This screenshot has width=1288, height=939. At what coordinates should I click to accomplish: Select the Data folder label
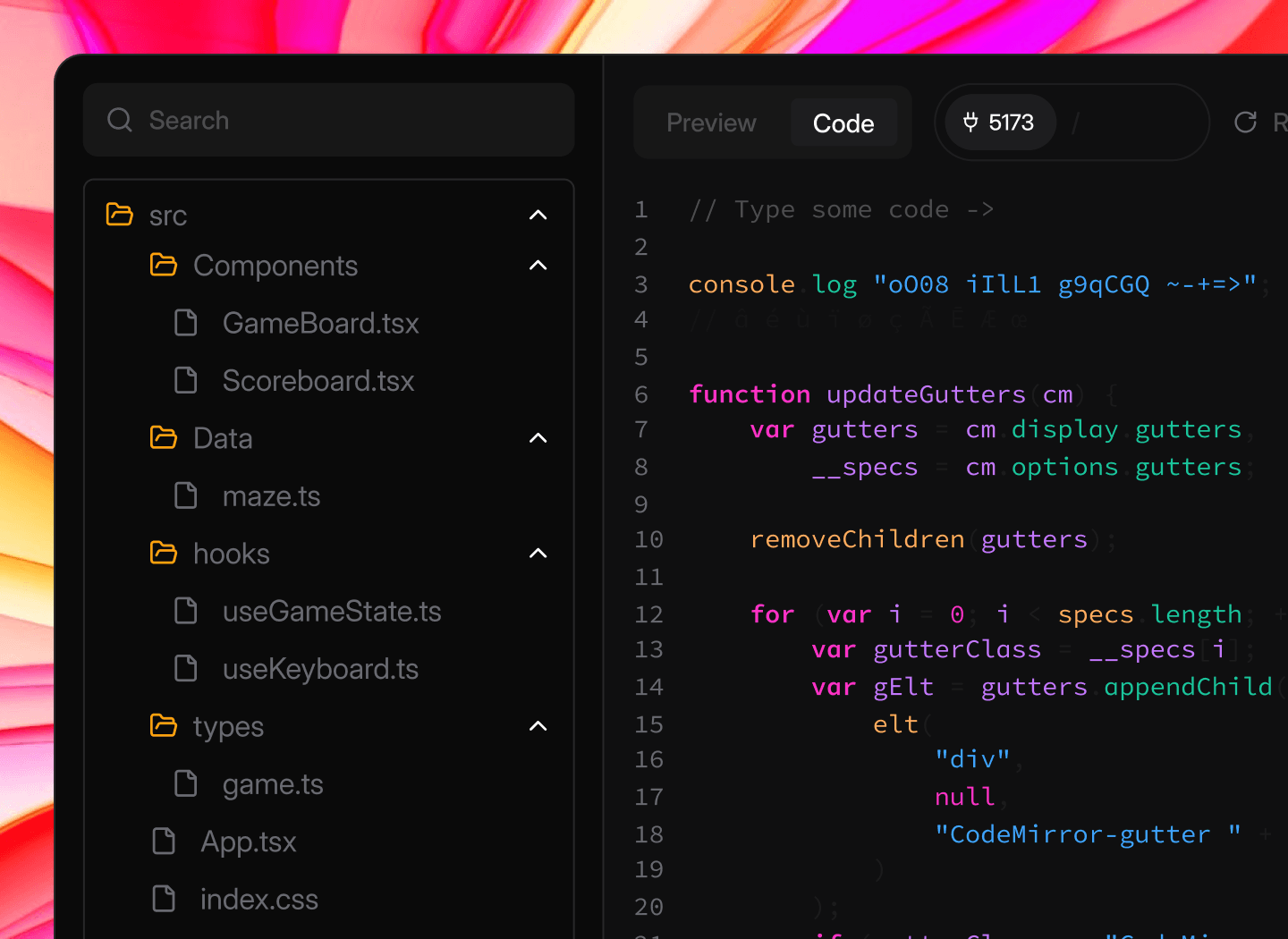[223, 438]
